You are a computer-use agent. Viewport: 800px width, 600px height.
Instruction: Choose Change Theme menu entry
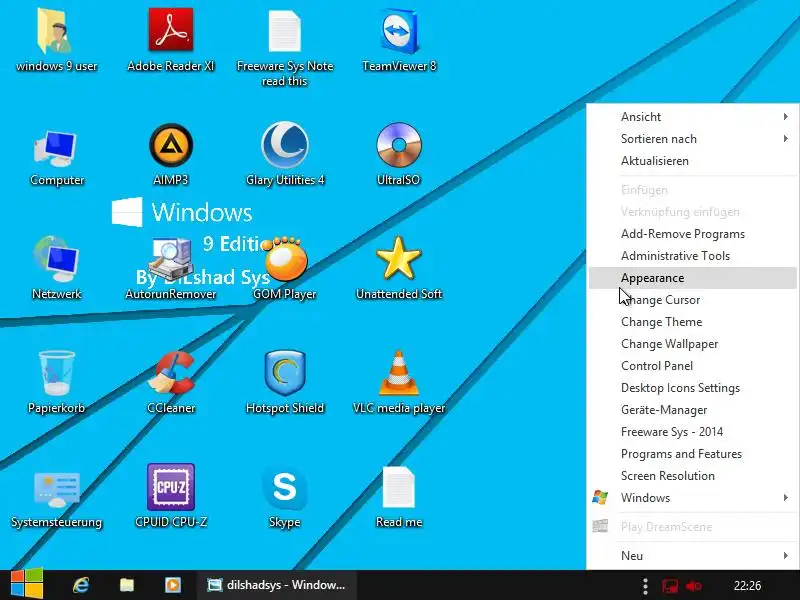click(x=692, y=321)
